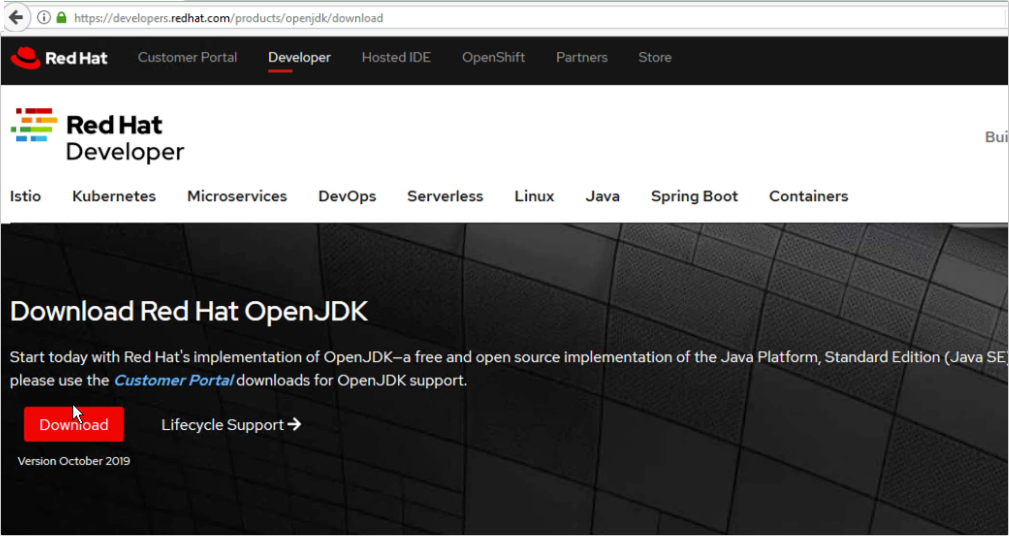The image size is (1009, 536).
Task: Open the DevOps topic
Action: pos(347,196)
